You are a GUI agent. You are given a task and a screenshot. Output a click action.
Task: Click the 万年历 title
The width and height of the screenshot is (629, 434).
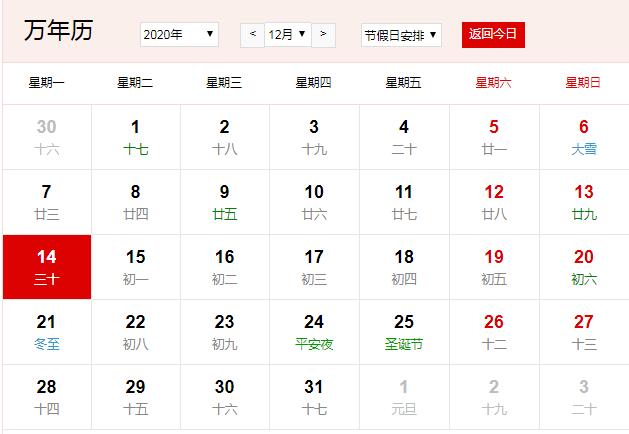pos(59,30)
